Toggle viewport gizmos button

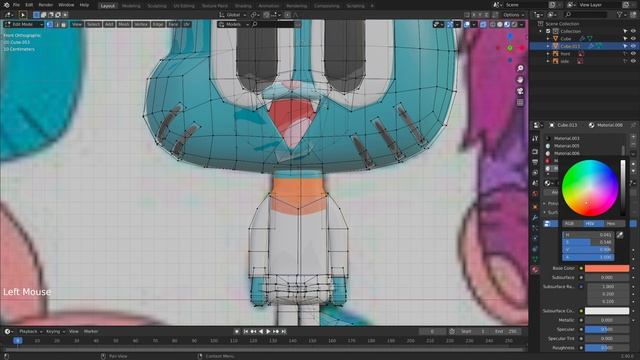click(450, 24)
